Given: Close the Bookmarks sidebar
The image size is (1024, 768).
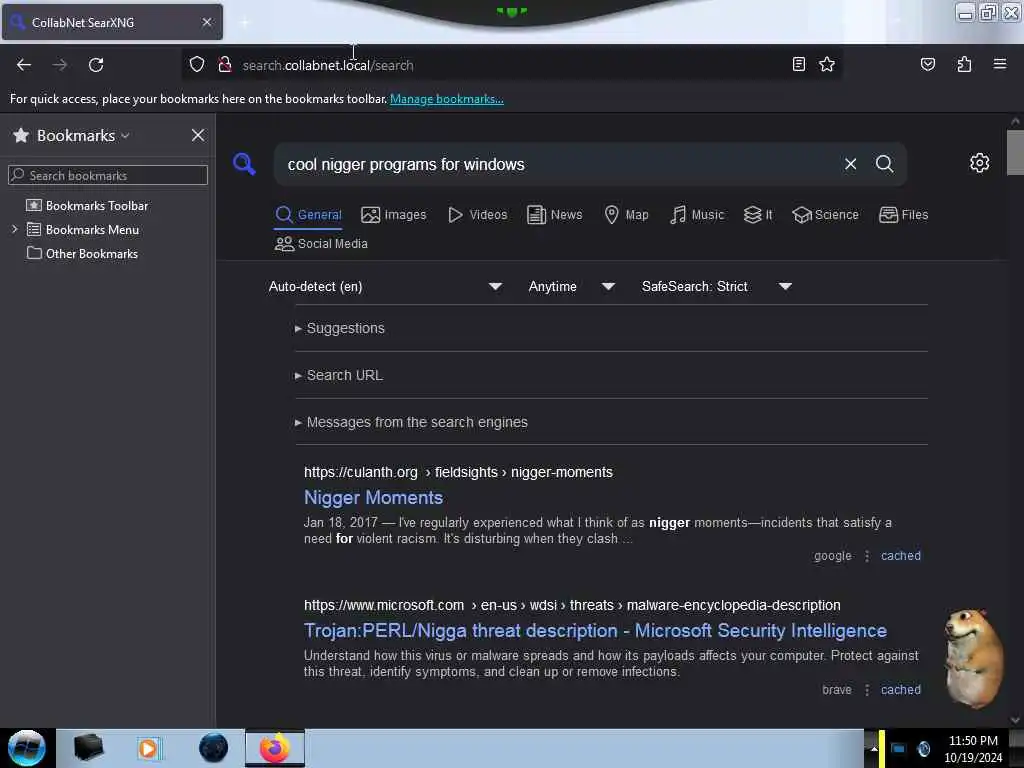Looking at the screenshot, I should 198,135.
